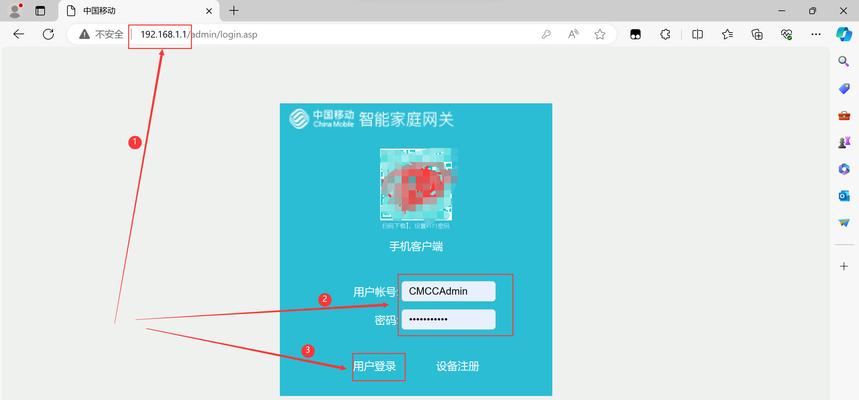Viewport: 859px width, 400px height.
Task: Open the black extension icon beside the address bar
Action: click(x=635, y=35)
